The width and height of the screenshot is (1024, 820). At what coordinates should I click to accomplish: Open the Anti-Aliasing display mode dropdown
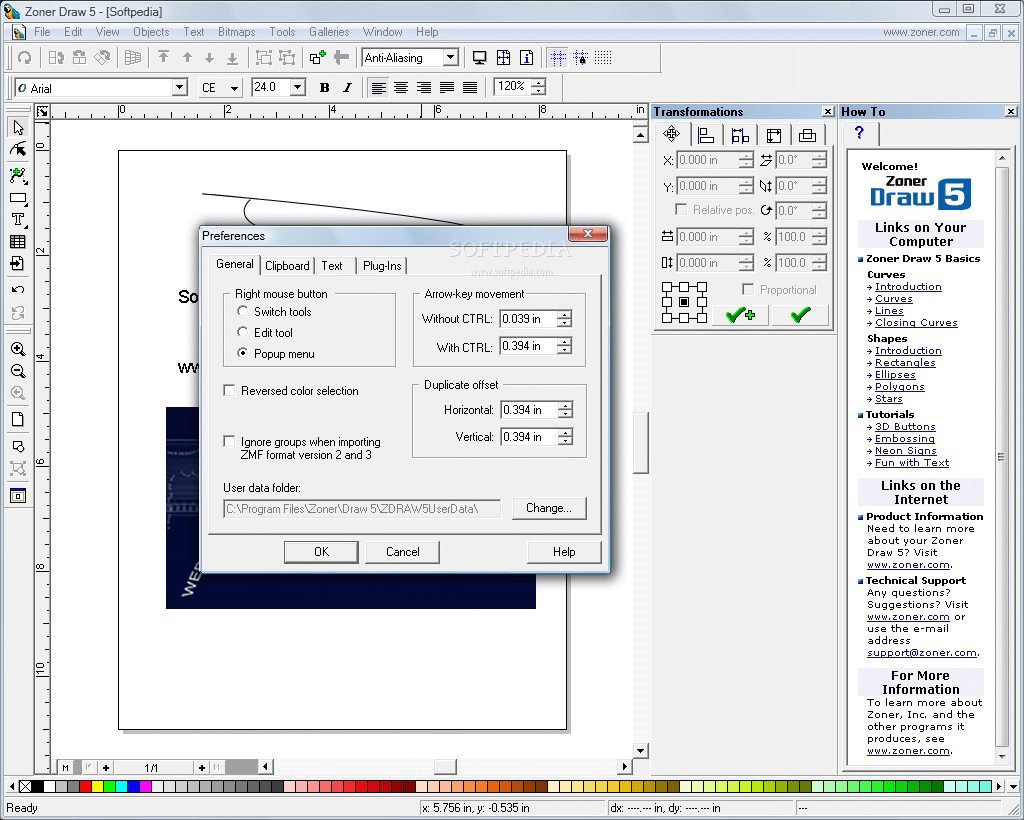(x=451, y=58)
